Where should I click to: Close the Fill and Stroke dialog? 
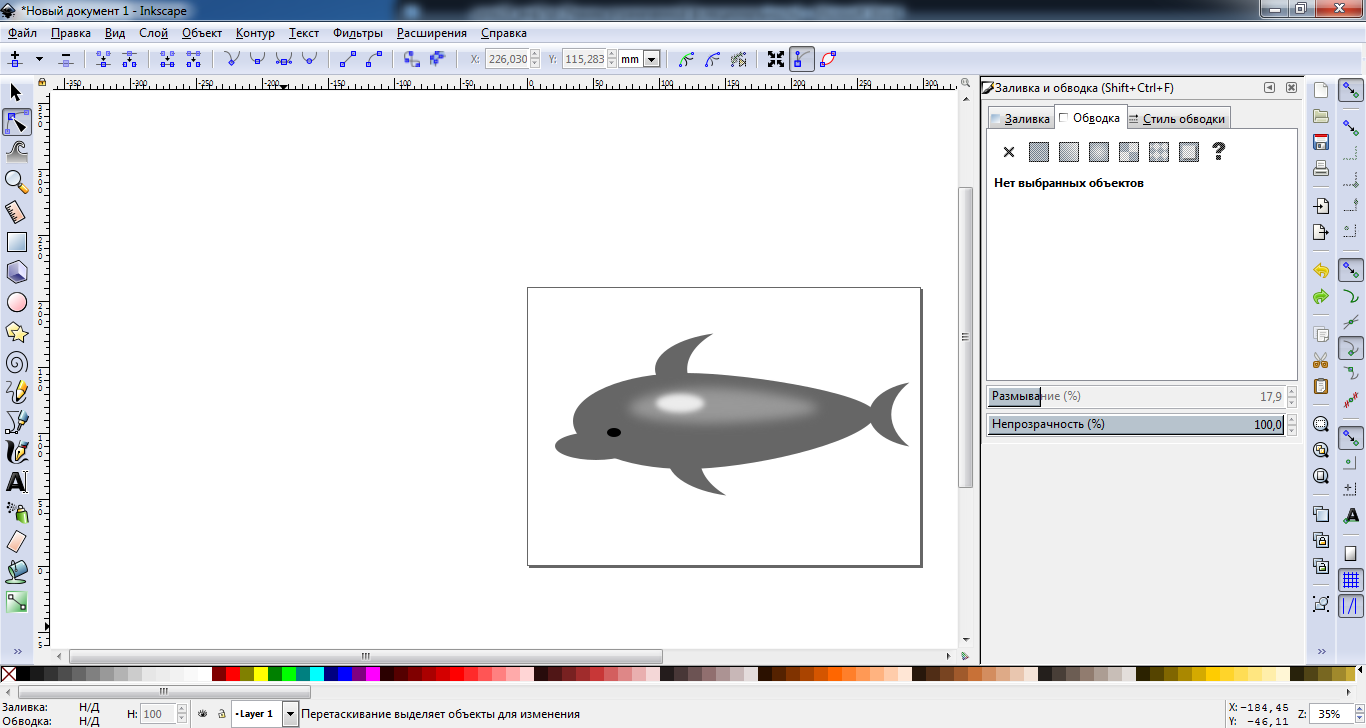tap(1292, 88)
